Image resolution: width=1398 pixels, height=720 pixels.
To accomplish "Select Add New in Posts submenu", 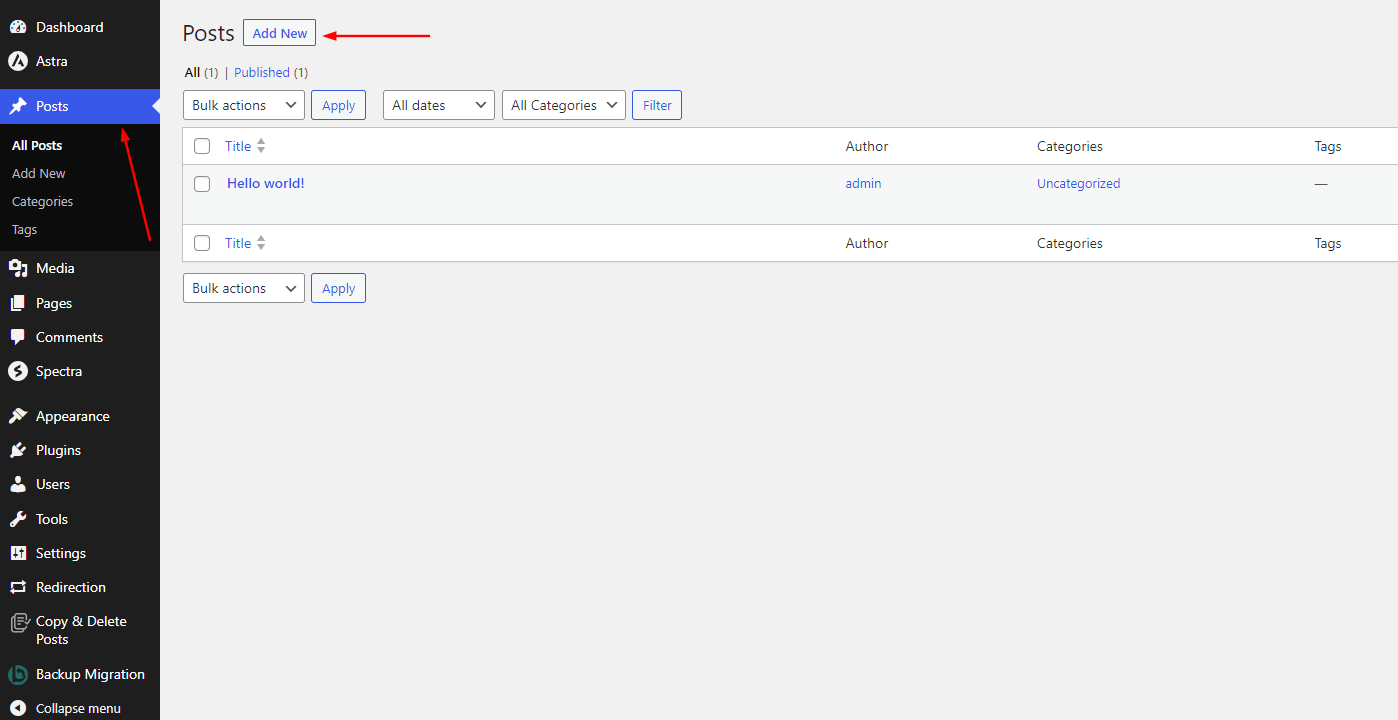I will (39, 173).
